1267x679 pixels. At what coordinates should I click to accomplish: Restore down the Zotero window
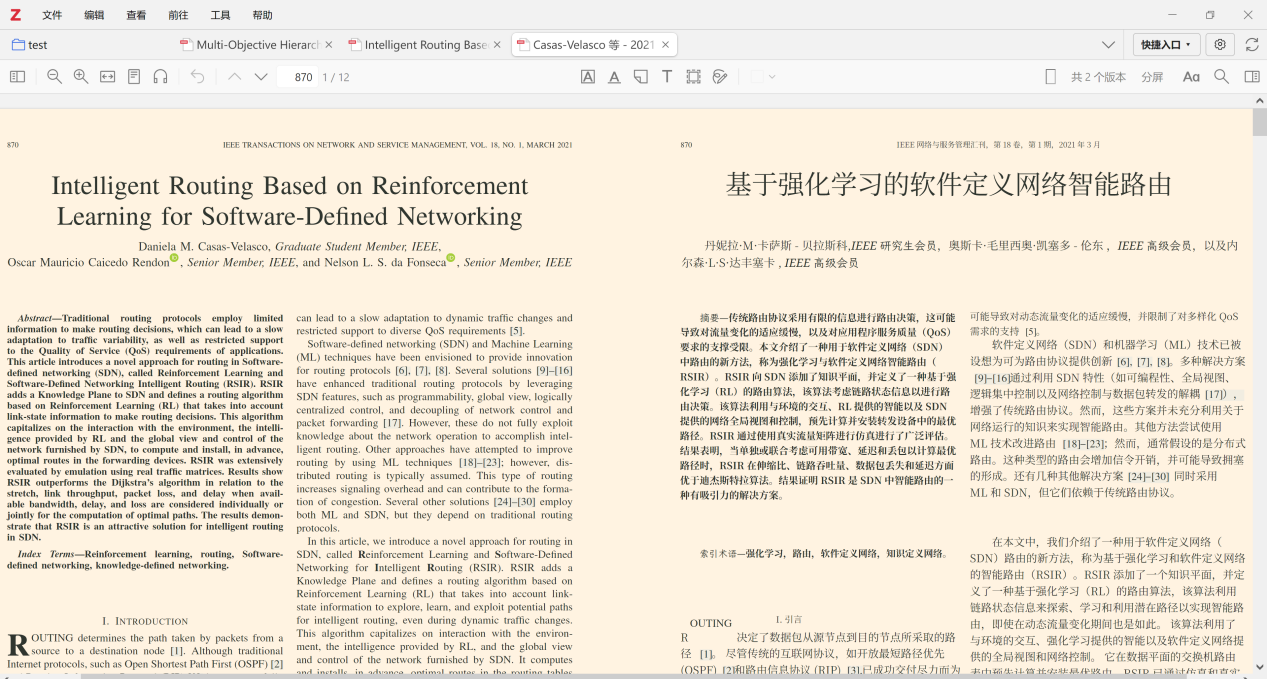[1210, 15]
